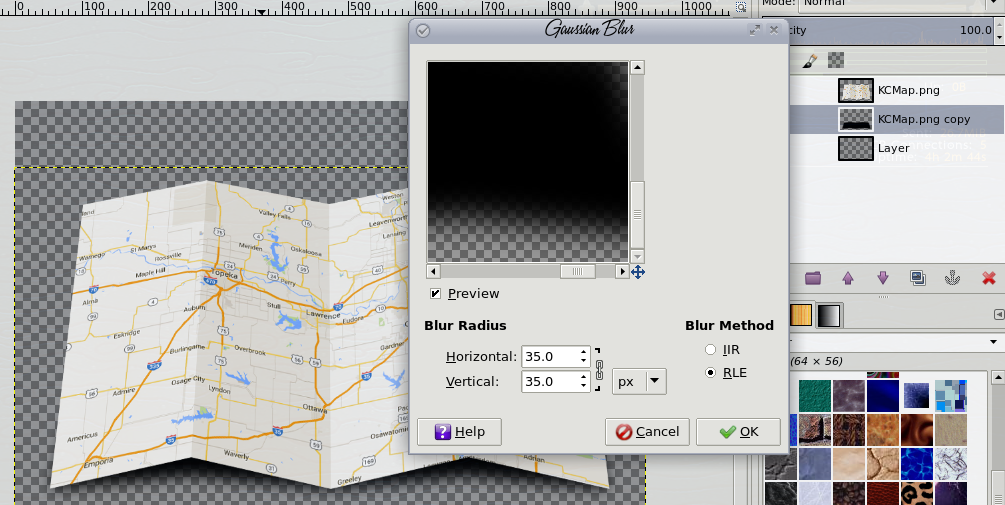Anchor the floating layer with the anchor icon
This screenshot has height=505, width=1005.
pos(953,278)
